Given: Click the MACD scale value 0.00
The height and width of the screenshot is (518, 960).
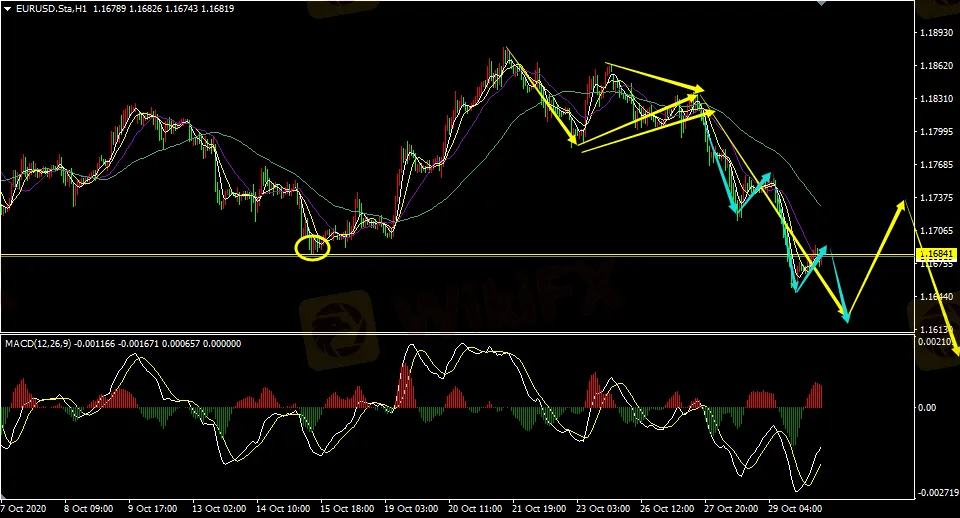Looking at the screenshot, I should [x=927, y=407].
